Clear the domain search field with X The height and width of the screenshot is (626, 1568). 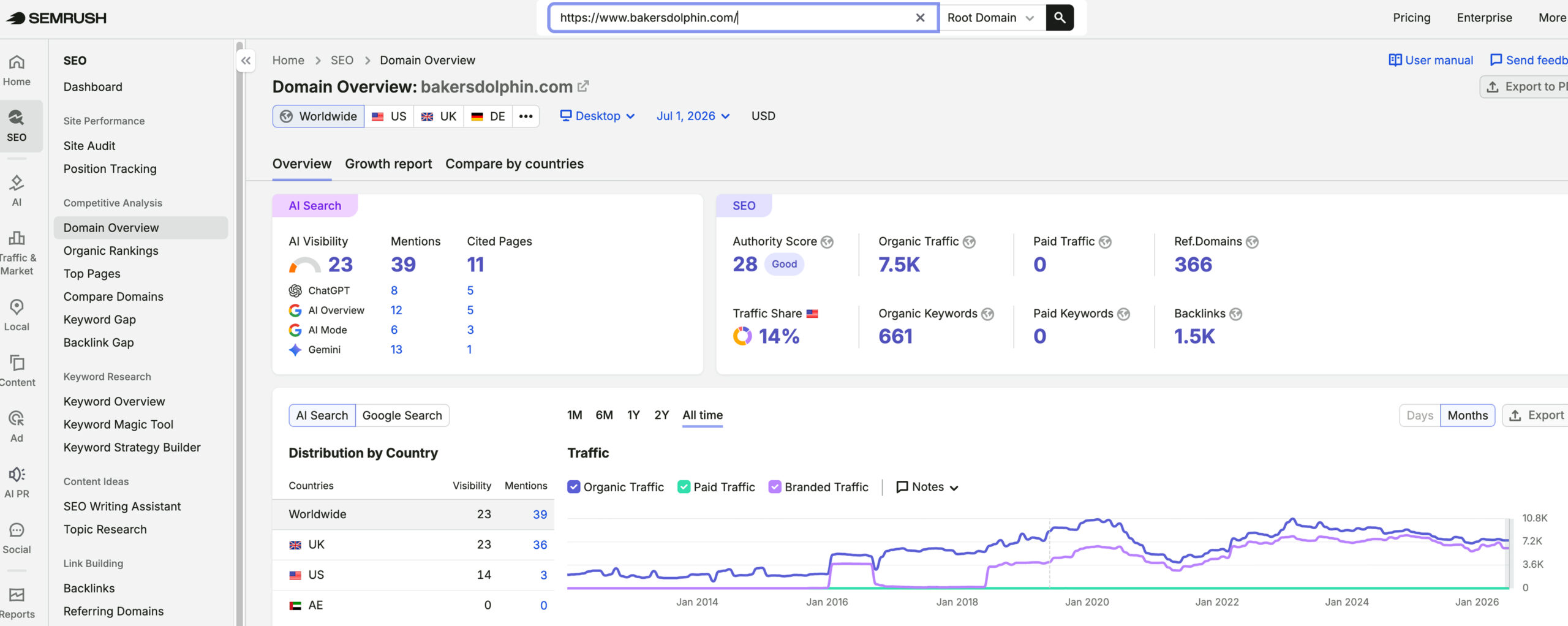920,18
